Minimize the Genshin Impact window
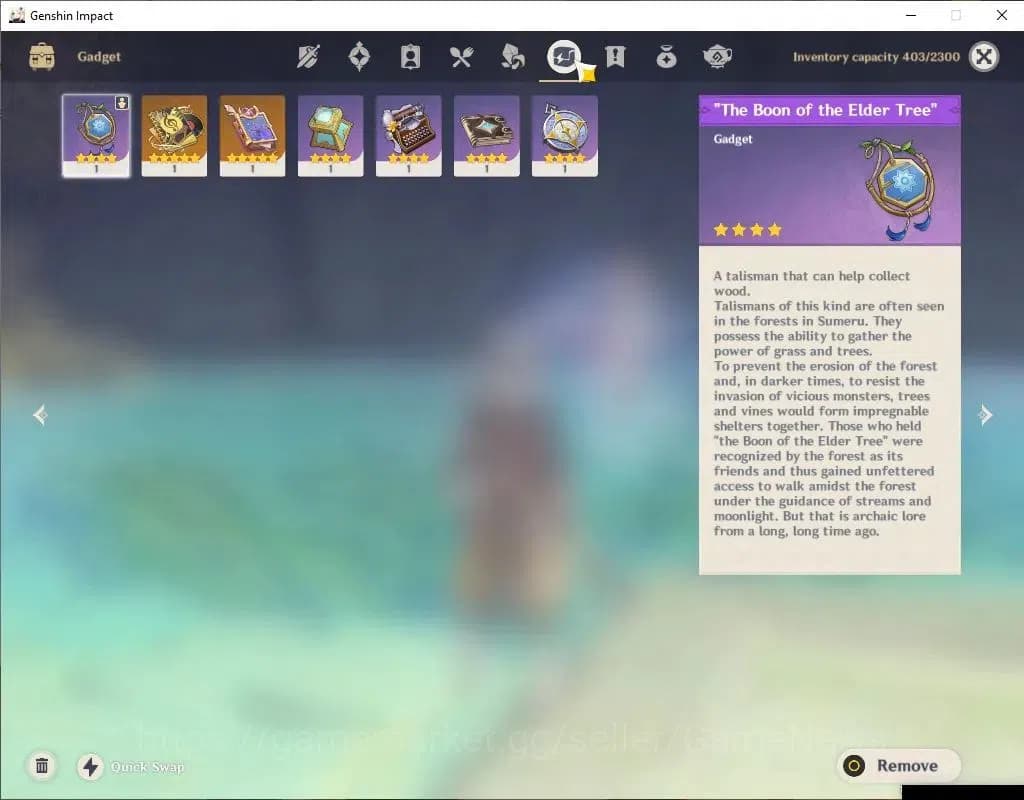Screen dimensions: 1024x800 click(911, 15)
